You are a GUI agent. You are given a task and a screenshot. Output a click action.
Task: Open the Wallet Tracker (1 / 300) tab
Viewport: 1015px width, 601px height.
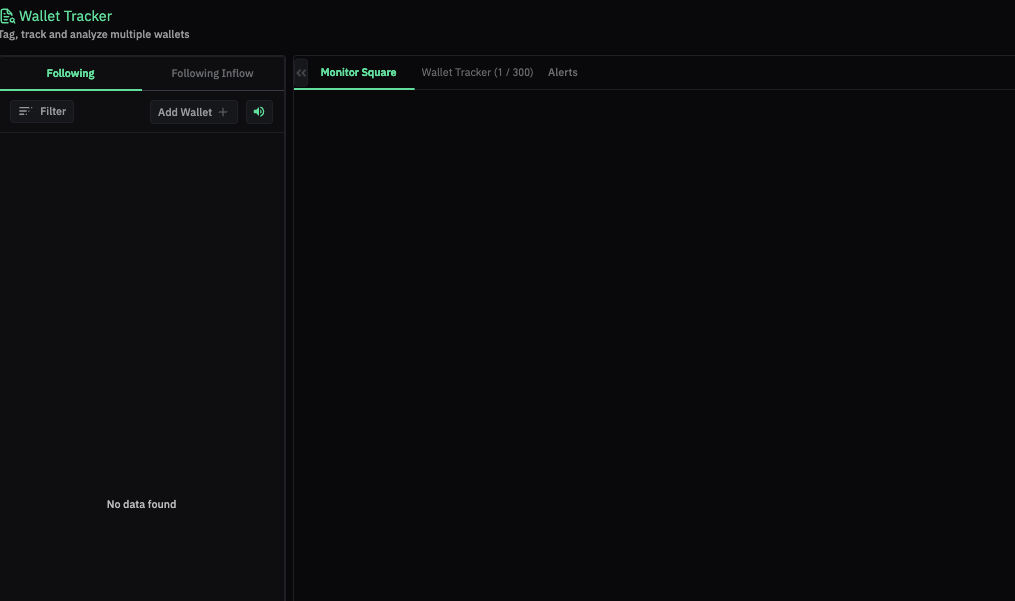(477, 73)
